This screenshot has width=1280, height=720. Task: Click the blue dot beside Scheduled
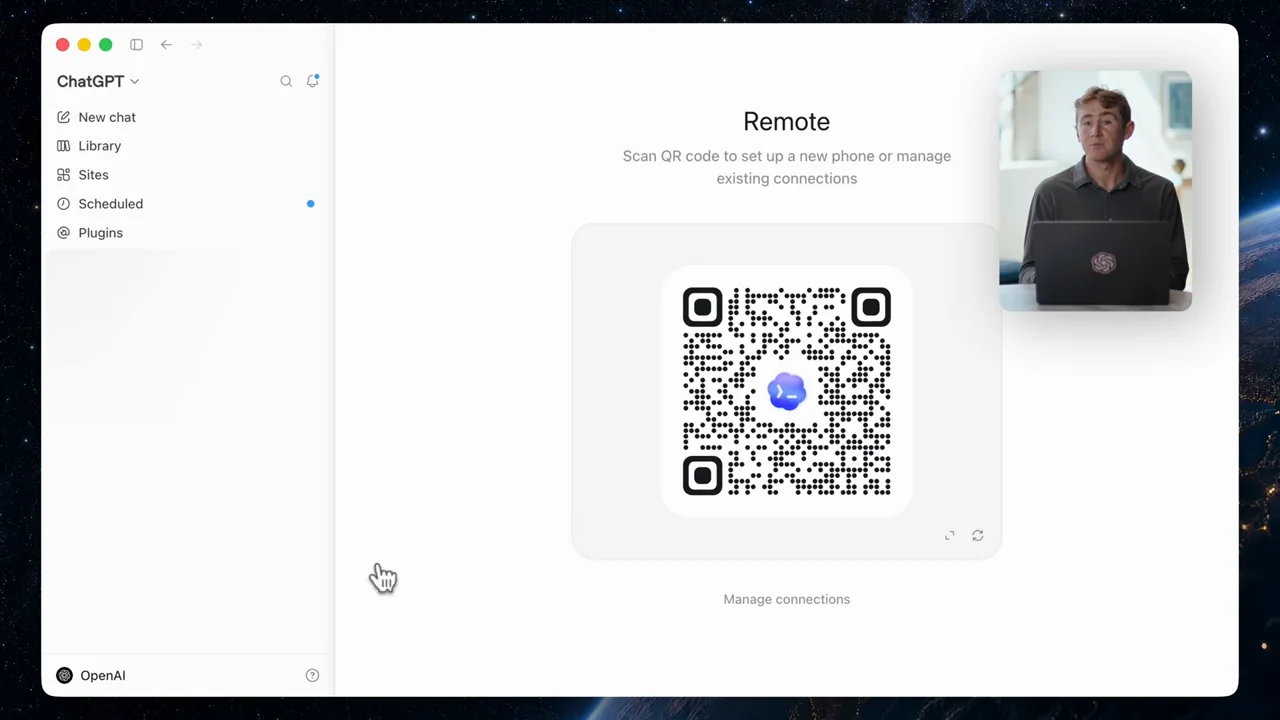[x=310, y=204]
